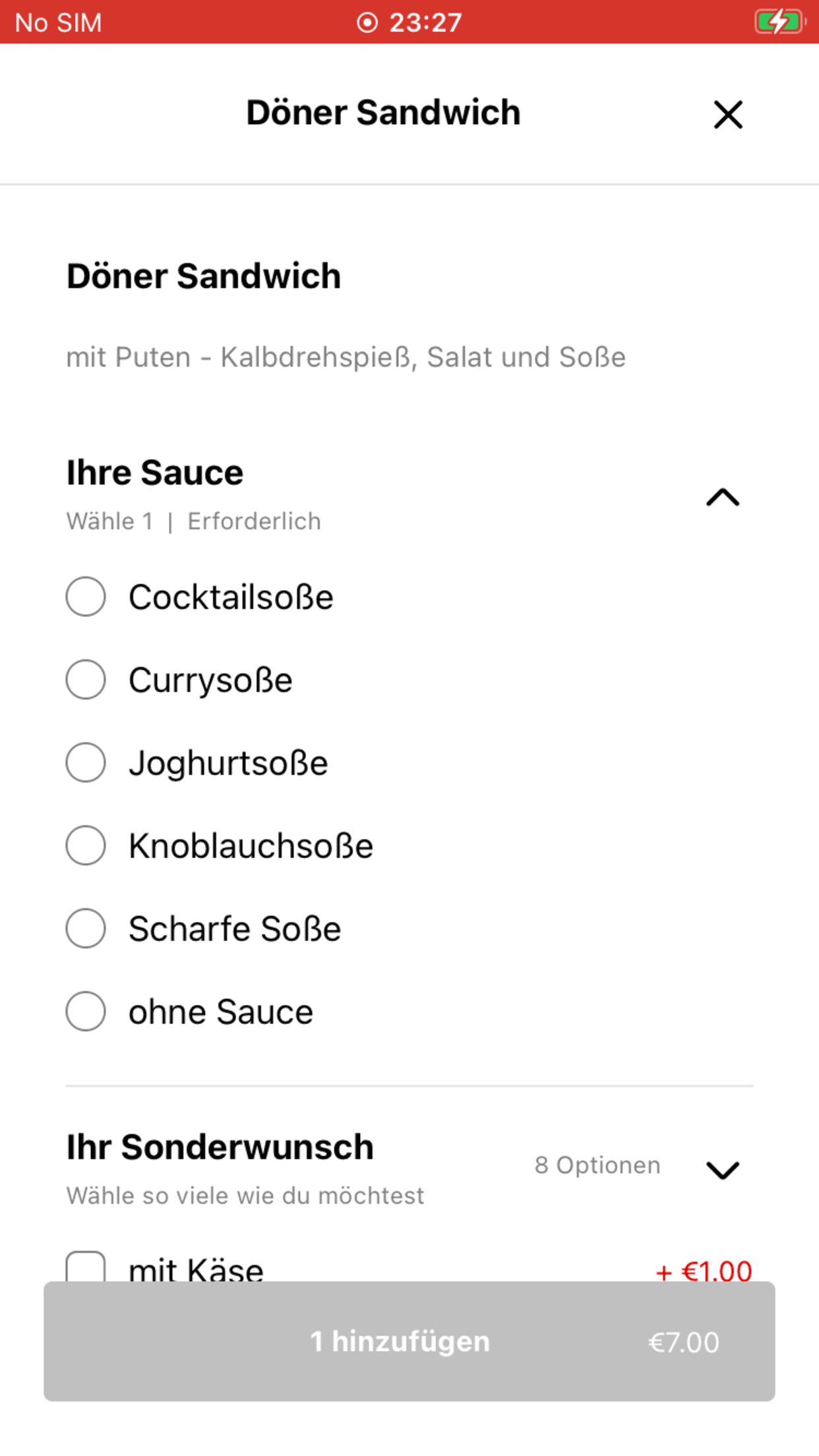Image resolution: width=819 pixels, height=1456 pixels.
Task: Collapse the Ihre Sauce section chevron
Action: (723, 497)
